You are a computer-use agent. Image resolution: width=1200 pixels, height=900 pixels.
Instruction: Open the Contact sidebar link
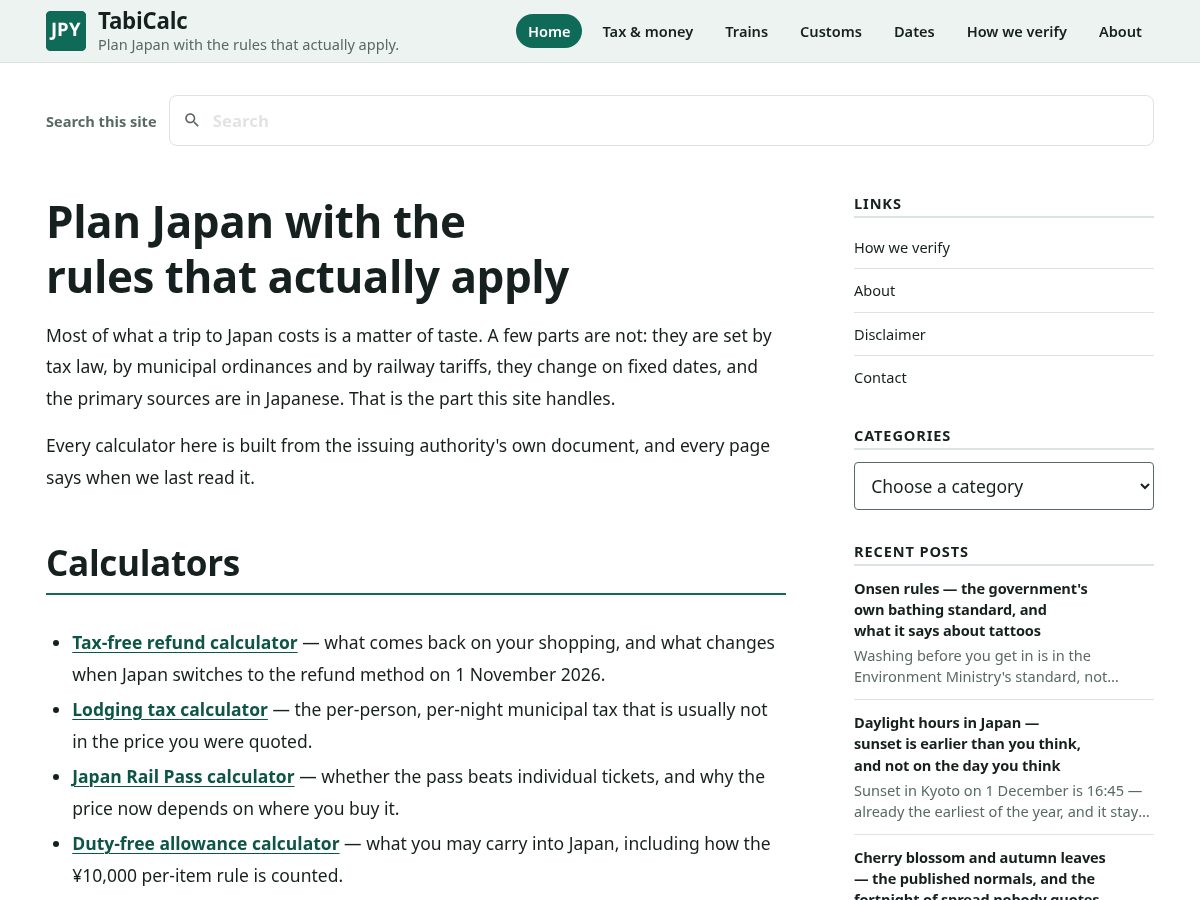point(880,377)
